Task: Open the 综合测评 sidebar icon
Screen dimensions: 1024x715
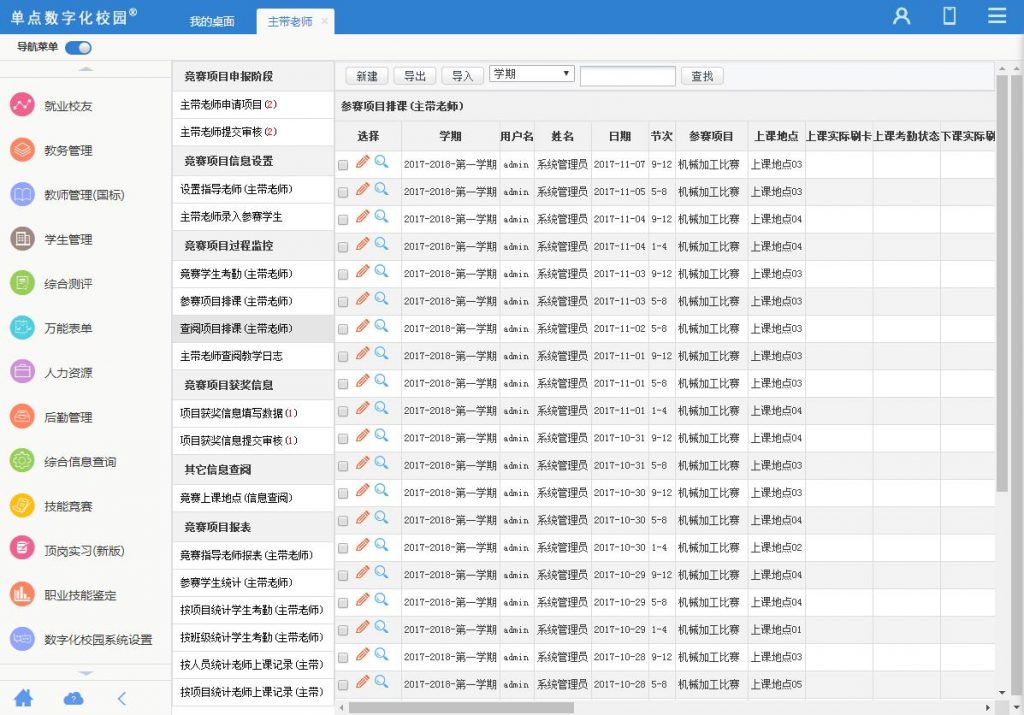Action: coord(22,283)
